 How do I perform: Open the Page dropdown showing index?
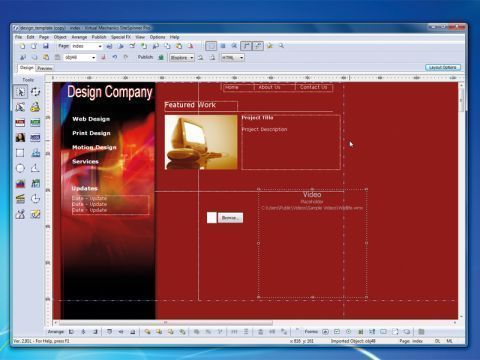pyautogui.click(x=87, y=46)
